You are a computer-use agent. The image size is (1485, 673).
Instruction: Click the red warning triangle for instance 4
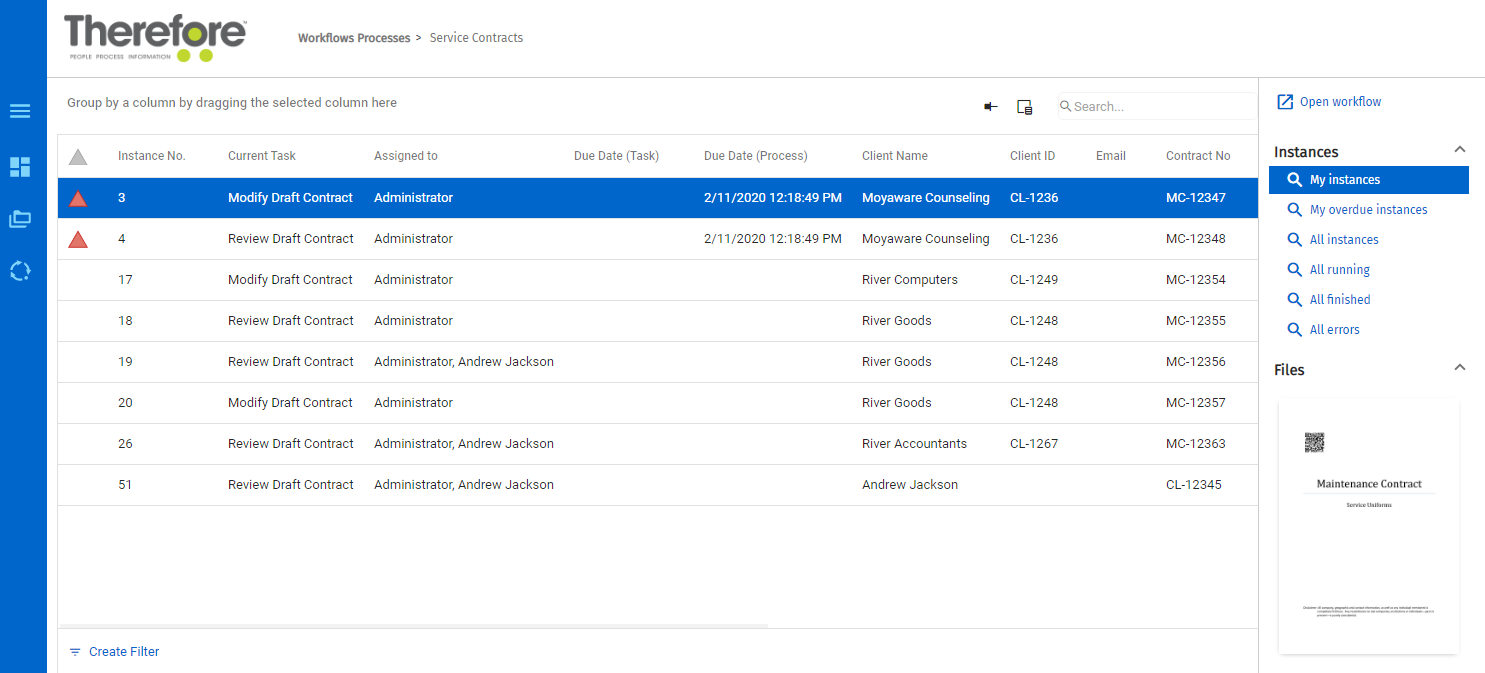(x=78, y=239)
